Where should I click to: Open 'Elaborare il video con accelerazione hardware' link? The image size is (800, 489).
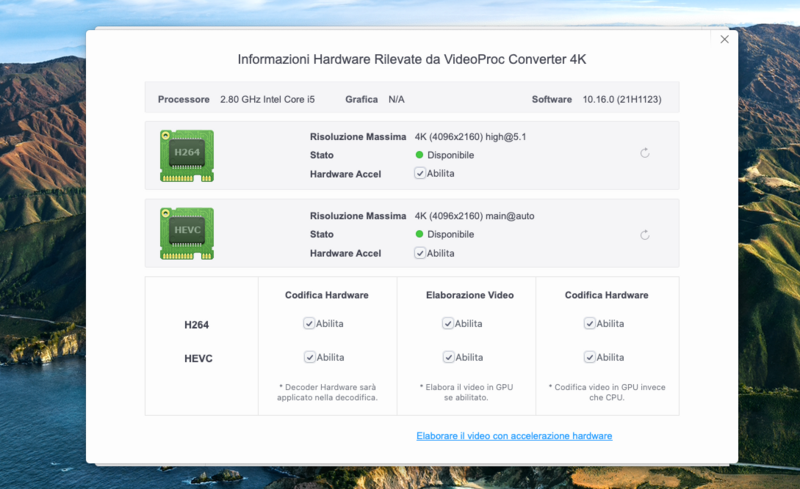(x=514, y=436)
